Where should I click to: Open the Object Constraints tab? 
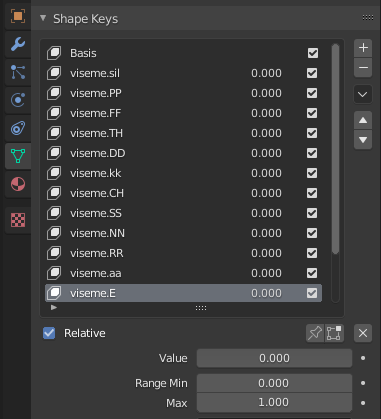pos(18,128)
